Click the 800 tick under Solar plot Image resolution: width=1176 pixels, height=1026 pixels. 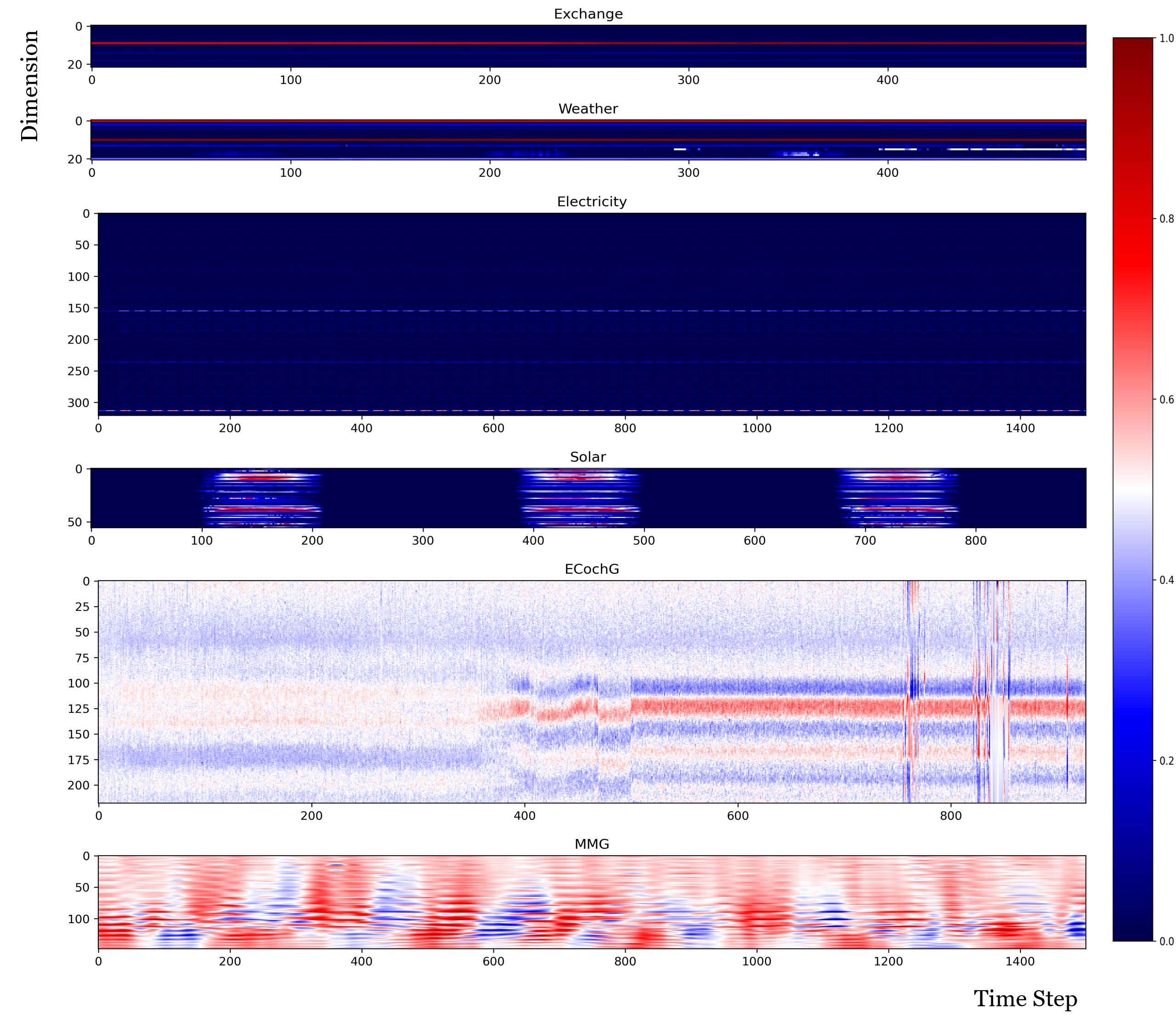pos(976,541)
